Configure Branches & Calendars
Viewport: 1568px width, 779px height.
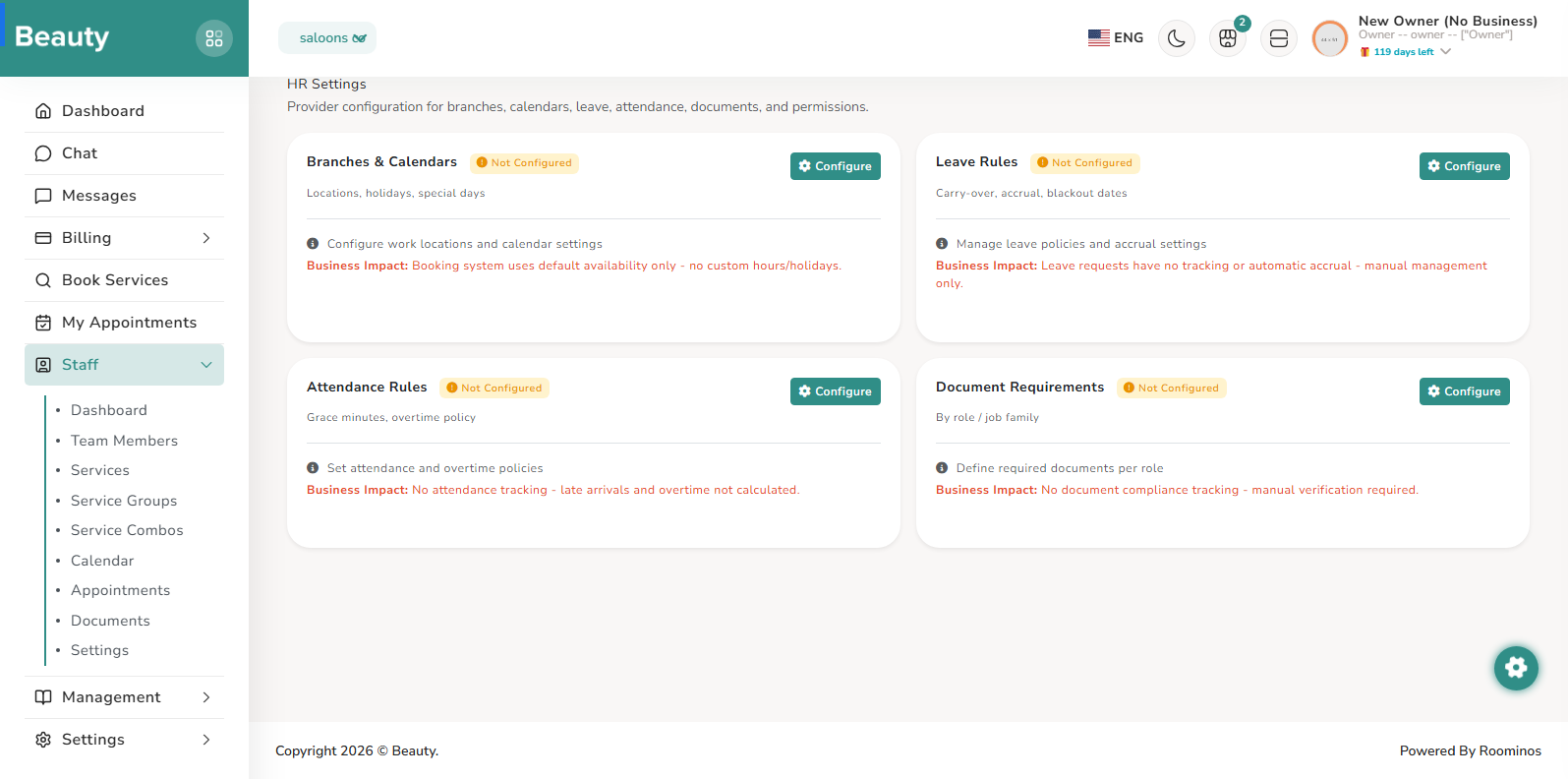tap(836, 166)
